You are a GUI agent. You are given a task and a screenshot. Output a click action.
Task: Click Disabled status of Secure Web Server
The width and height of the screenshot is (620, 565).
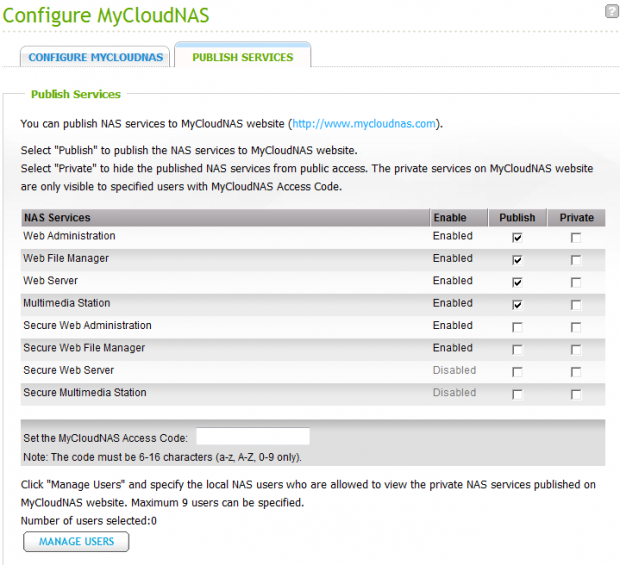pyautogui.click(x=454, y=370)
